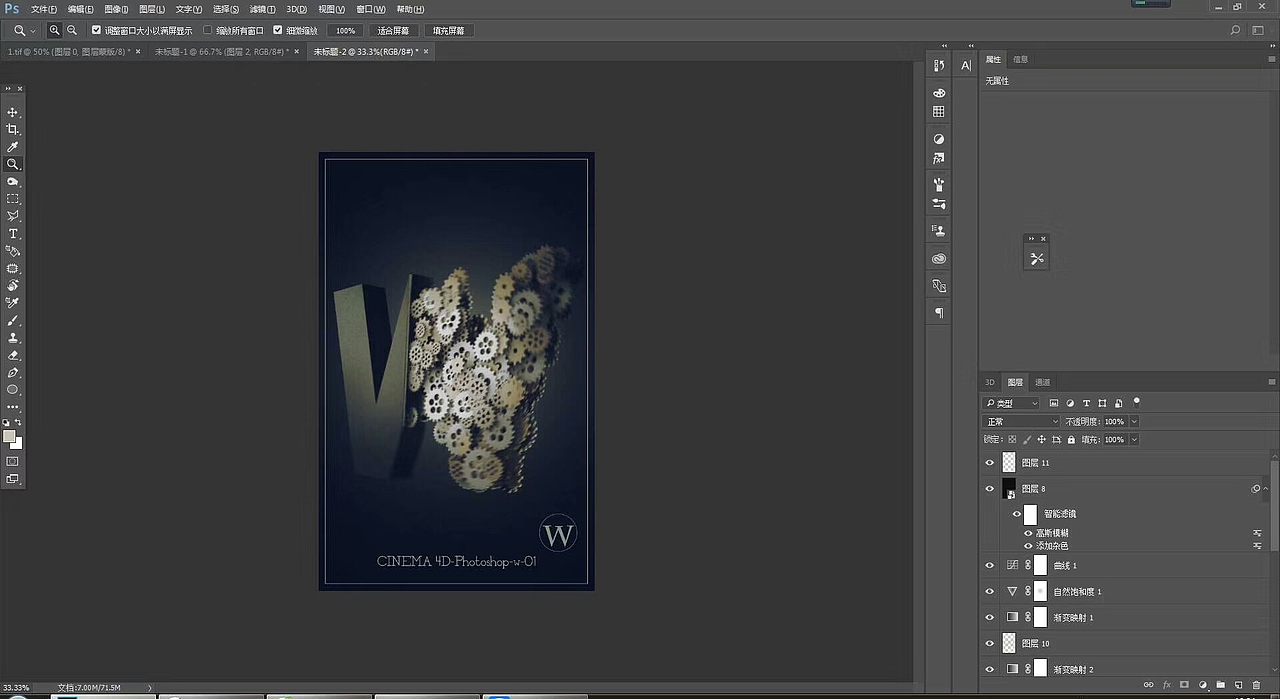Select the Horizontal Type tool
This screenshot has width=1280, height=699.
pyautogui.click(x=13, y=234)
